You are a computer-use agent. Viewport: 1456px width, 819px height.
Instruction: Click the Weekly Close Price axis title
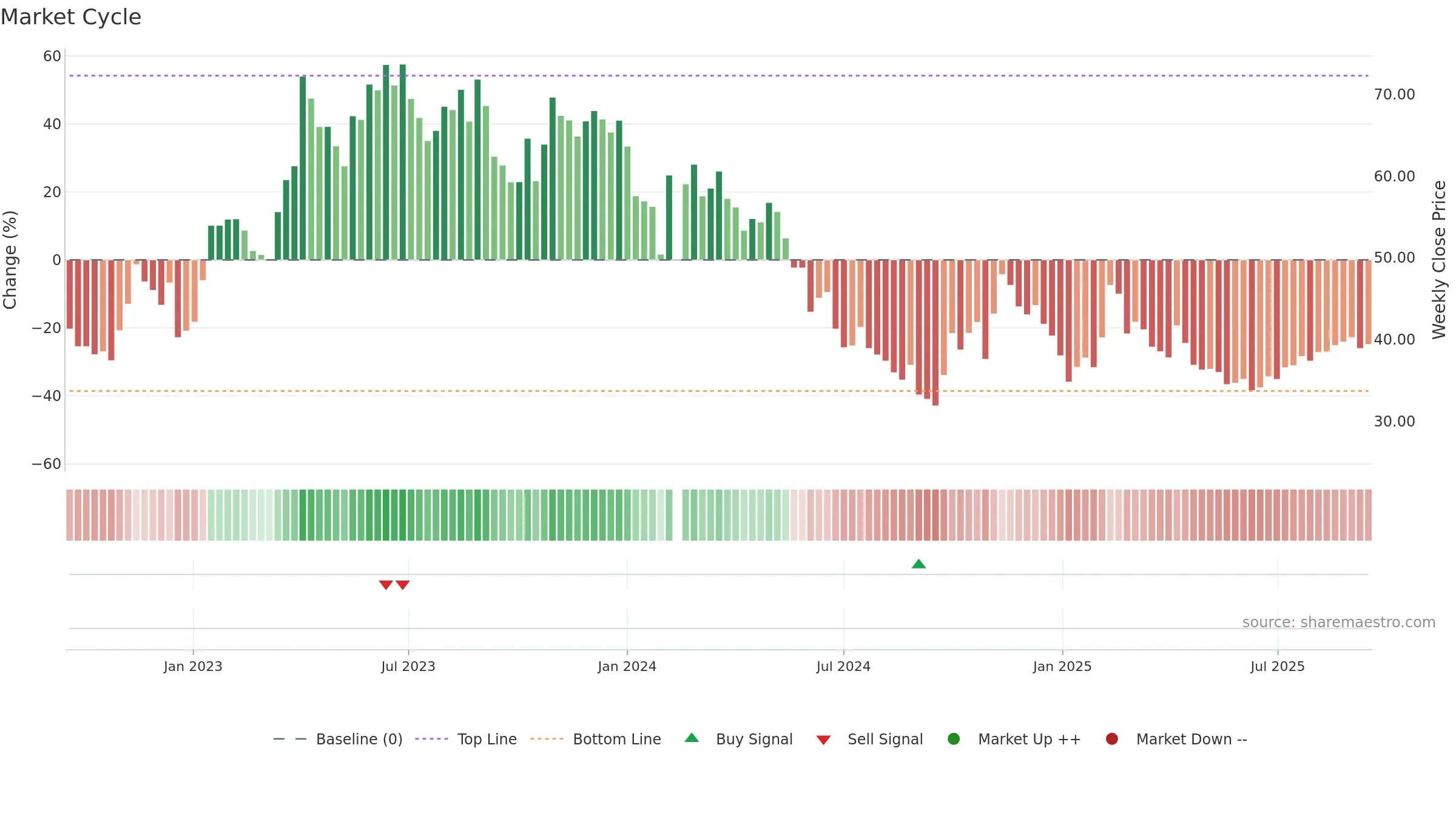pos(1439,260)
